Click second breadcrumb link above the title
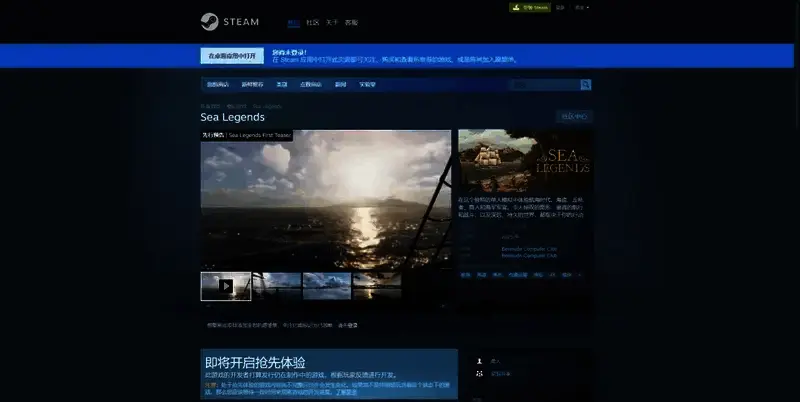 [x=237, y=107]
